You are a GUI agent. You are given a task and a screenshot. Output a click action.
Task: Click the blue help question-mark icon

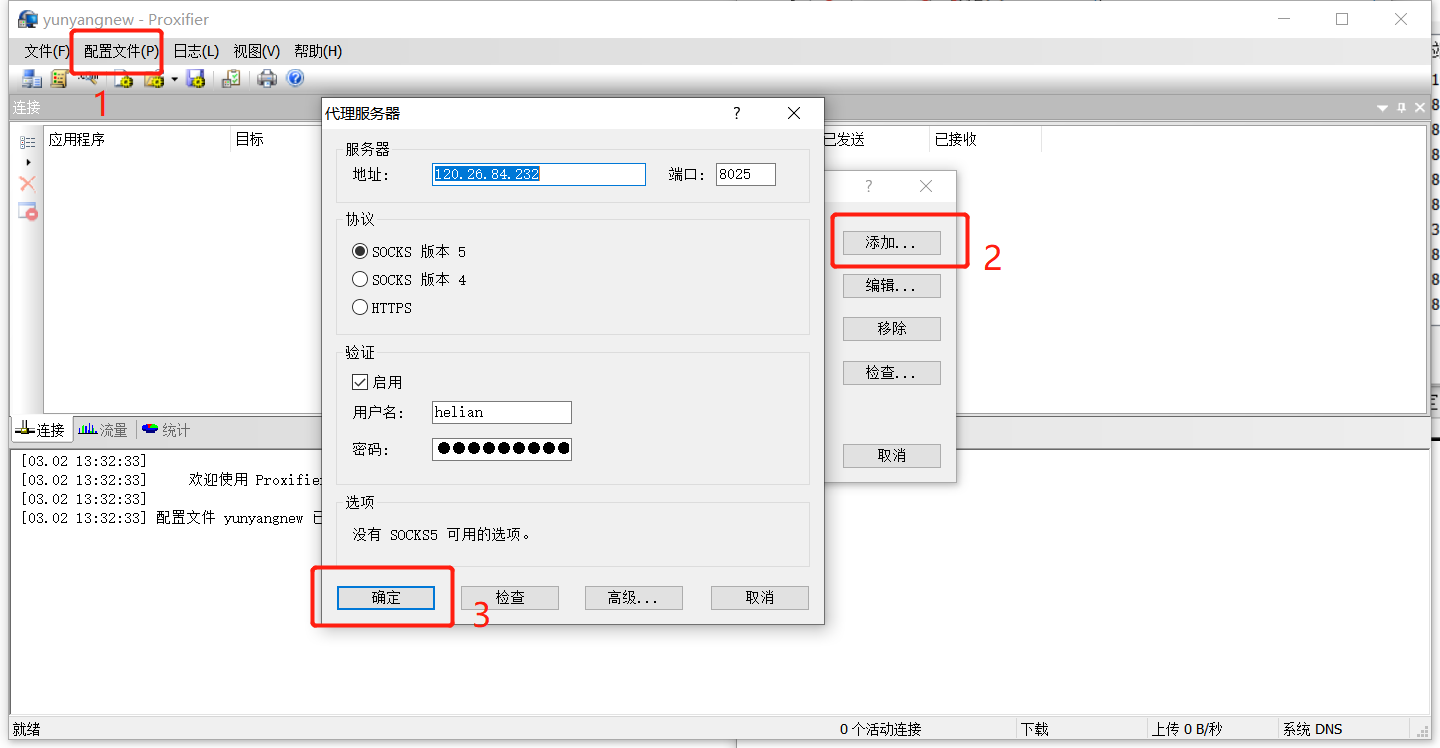pos(295,78)
